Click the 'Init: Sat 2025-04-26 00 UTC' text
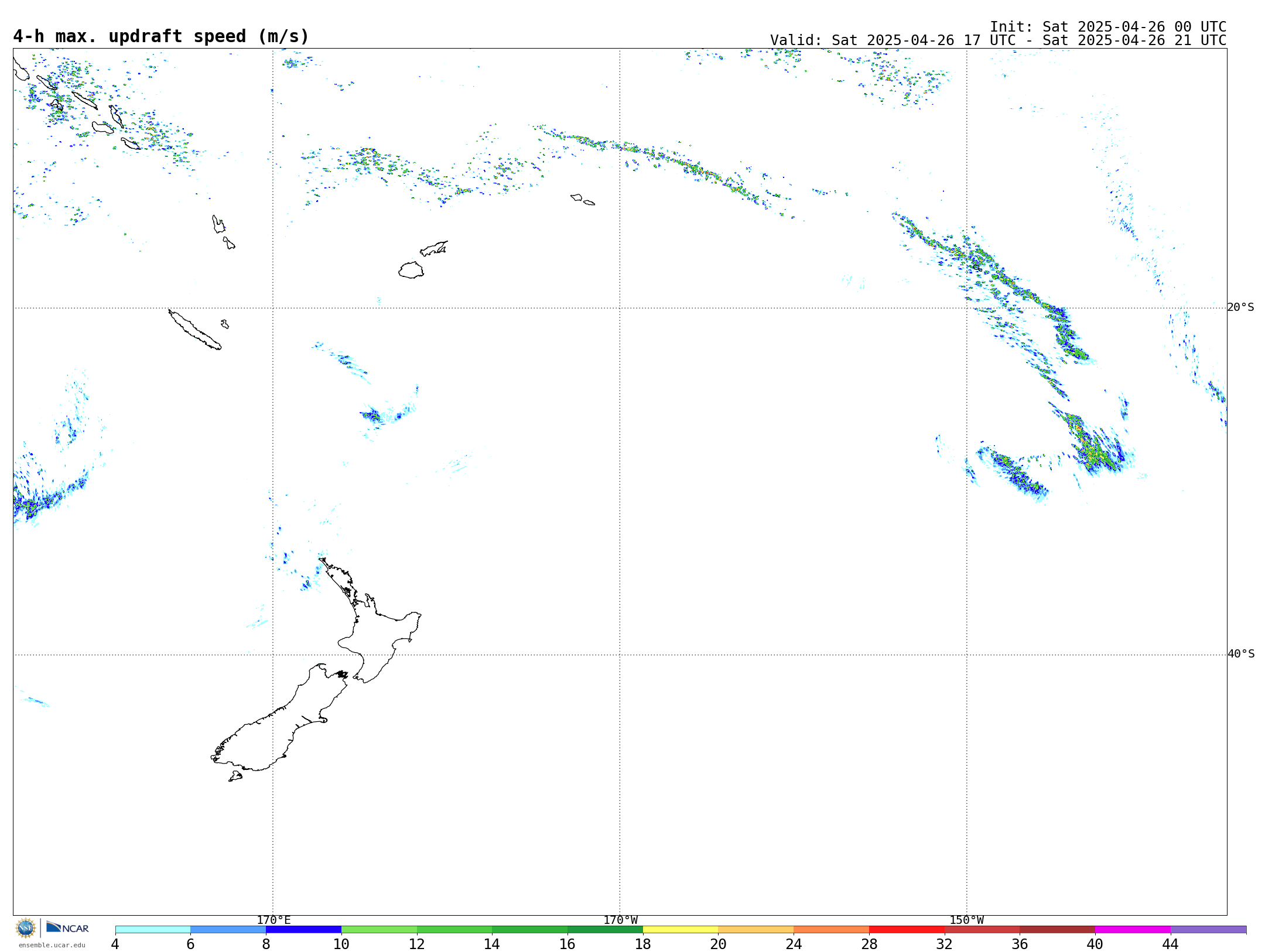 [x=1108, y=27]
